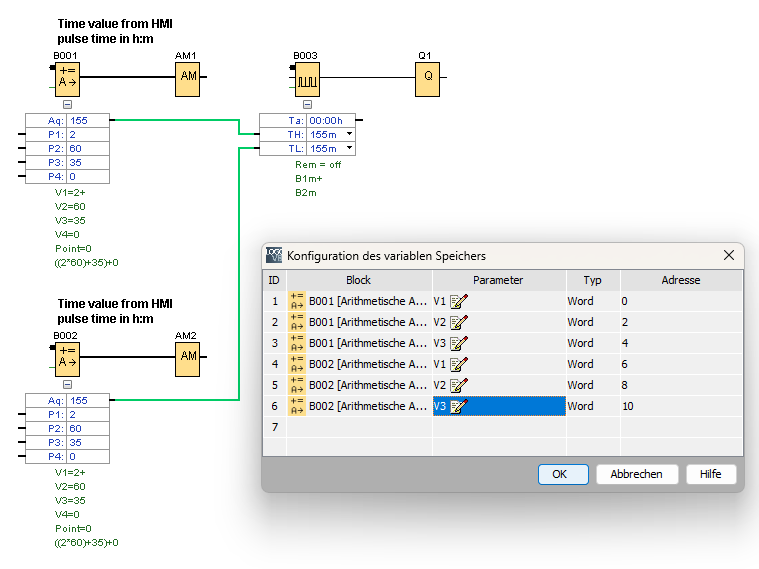Collapse the B003 parameter box
Viewport: 759px width, 569px height.
(306, 104)
